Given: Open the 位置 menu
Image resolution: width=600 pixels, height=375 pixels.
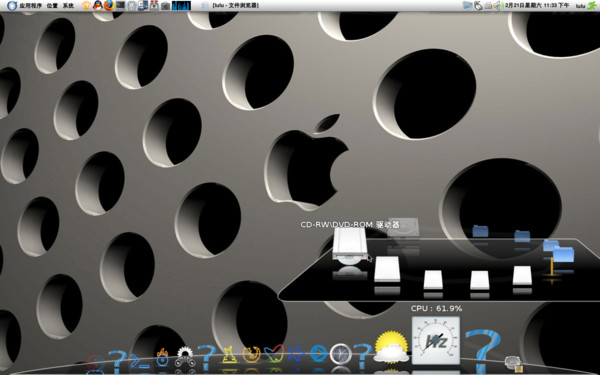Looking at the screenshot, I should click(x=52, y=6).
